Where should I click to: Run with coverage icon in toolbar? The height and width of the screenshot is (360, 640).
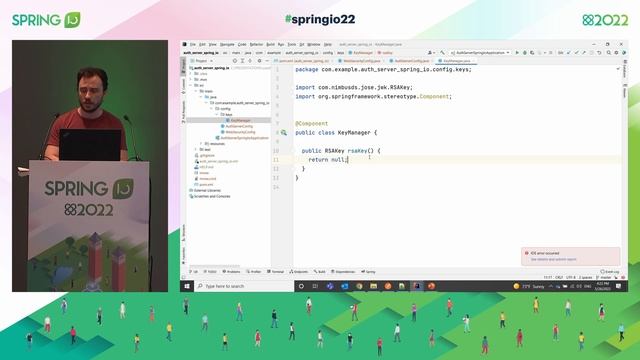click(x=532, y=53)
